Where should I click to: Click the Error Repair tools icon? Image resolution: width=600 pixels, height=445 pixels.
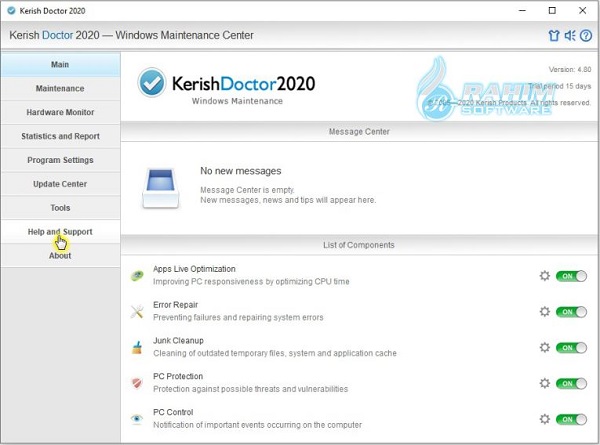(137, 311)
